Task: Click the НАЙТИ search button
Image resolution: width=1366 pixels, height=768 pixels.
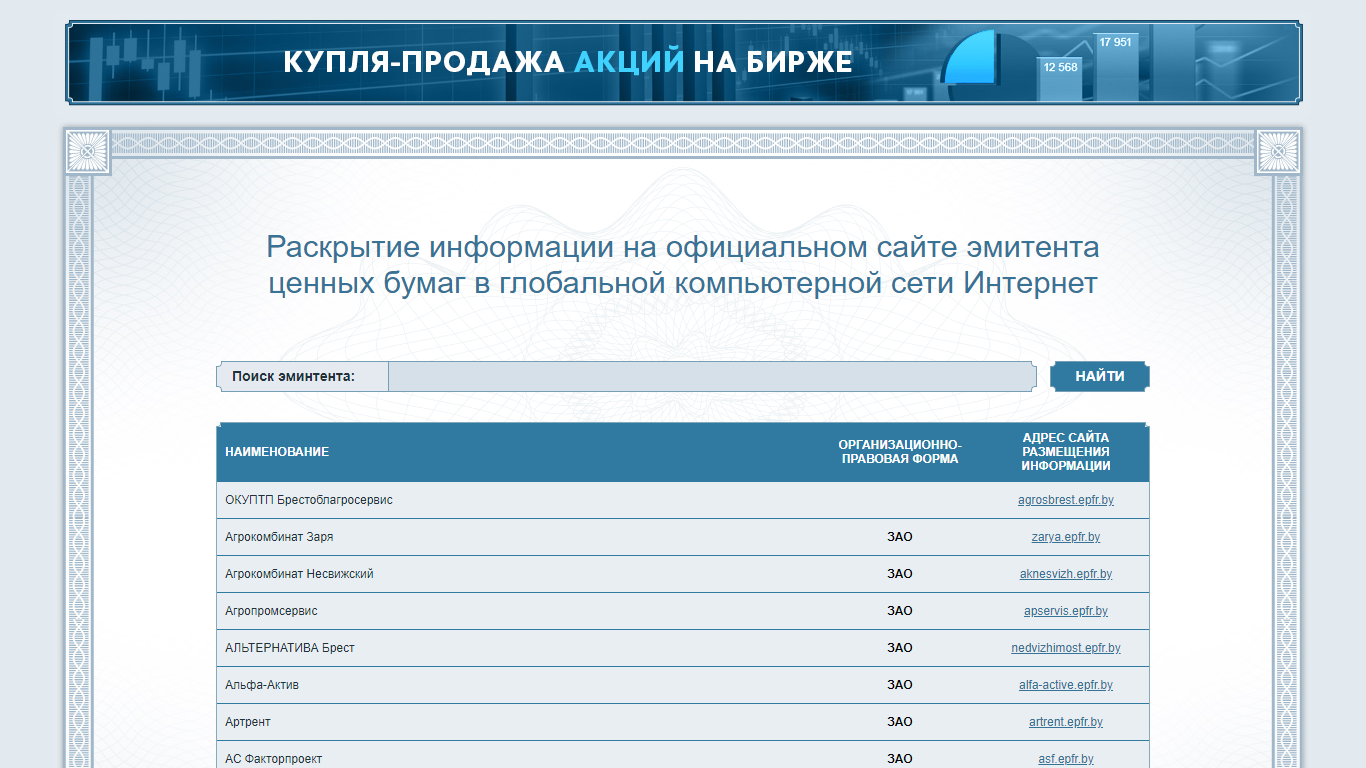Action: (x=1100, y=377)
